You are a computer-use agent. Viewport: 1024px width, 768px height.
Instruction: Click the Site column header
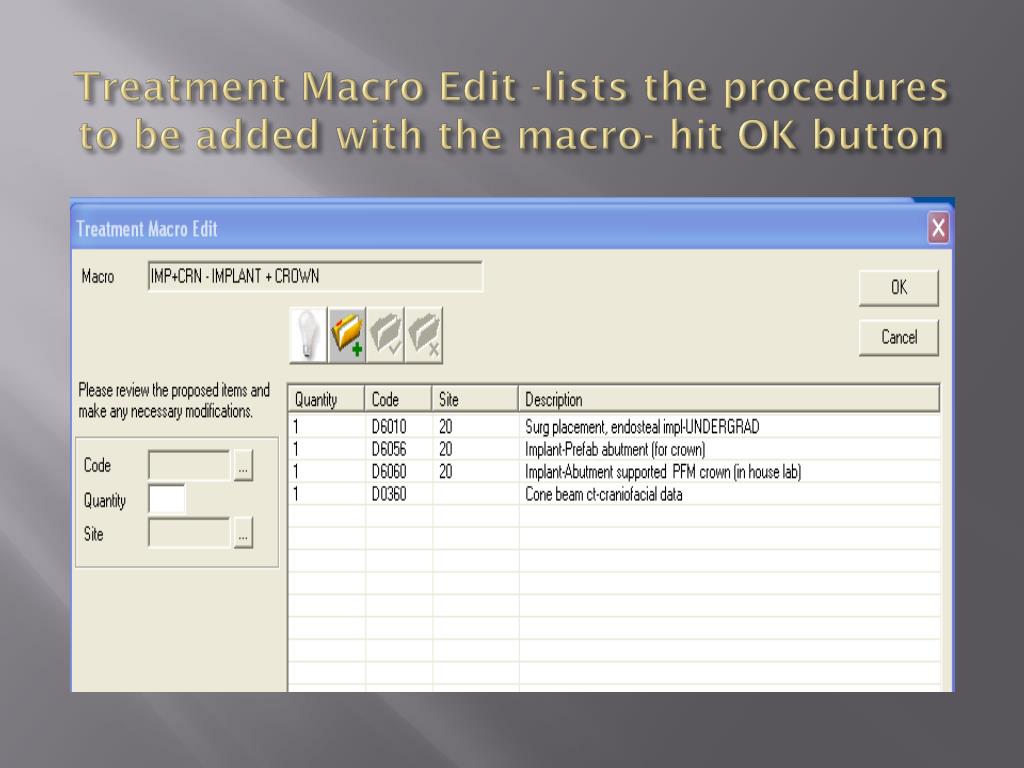tap(475, 399)
